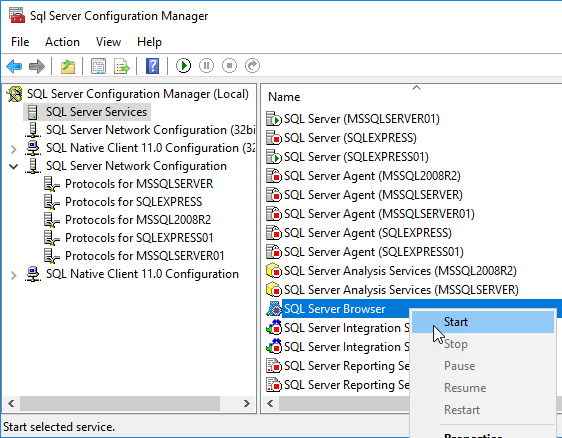The width and height of the screenshot is (562, 438).
Task: Choose Resume in the context menu
Action: (483, 388)
